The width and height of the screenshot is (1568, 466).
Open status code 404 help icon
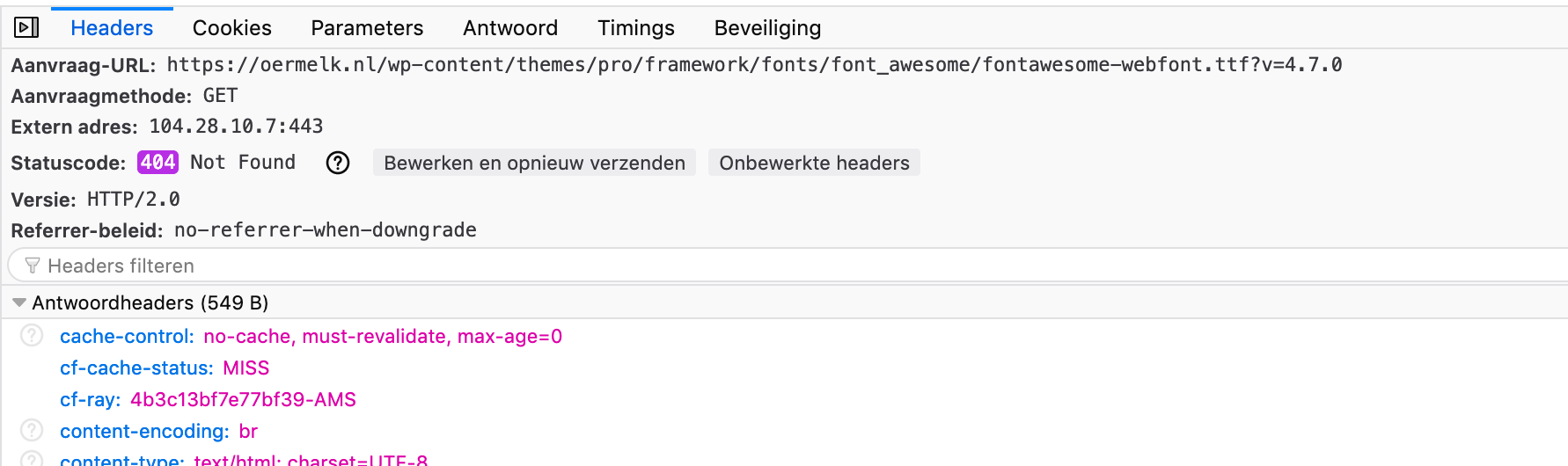(x=338, y=163)
